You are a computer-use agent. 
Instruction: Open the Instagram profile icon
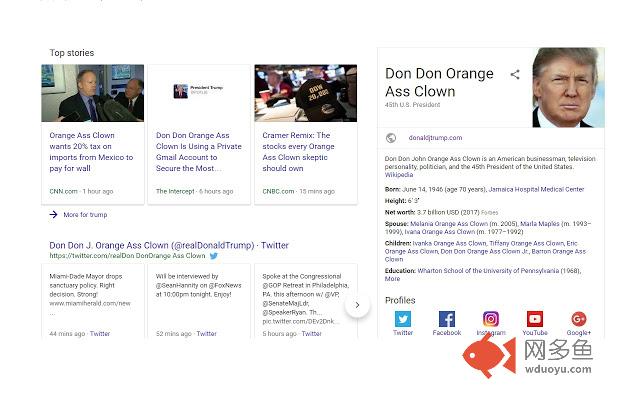491,319
